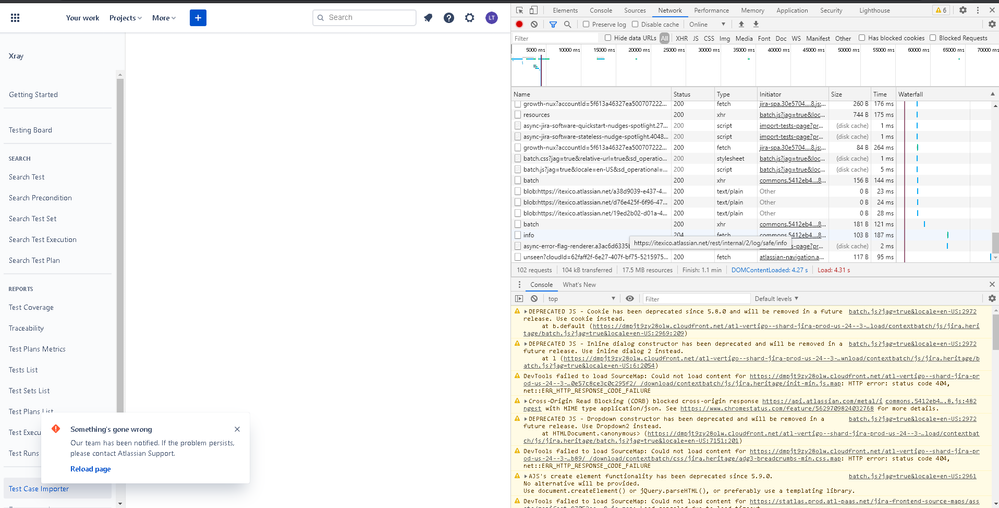Click the Reload page link

[x=90, y=468]
